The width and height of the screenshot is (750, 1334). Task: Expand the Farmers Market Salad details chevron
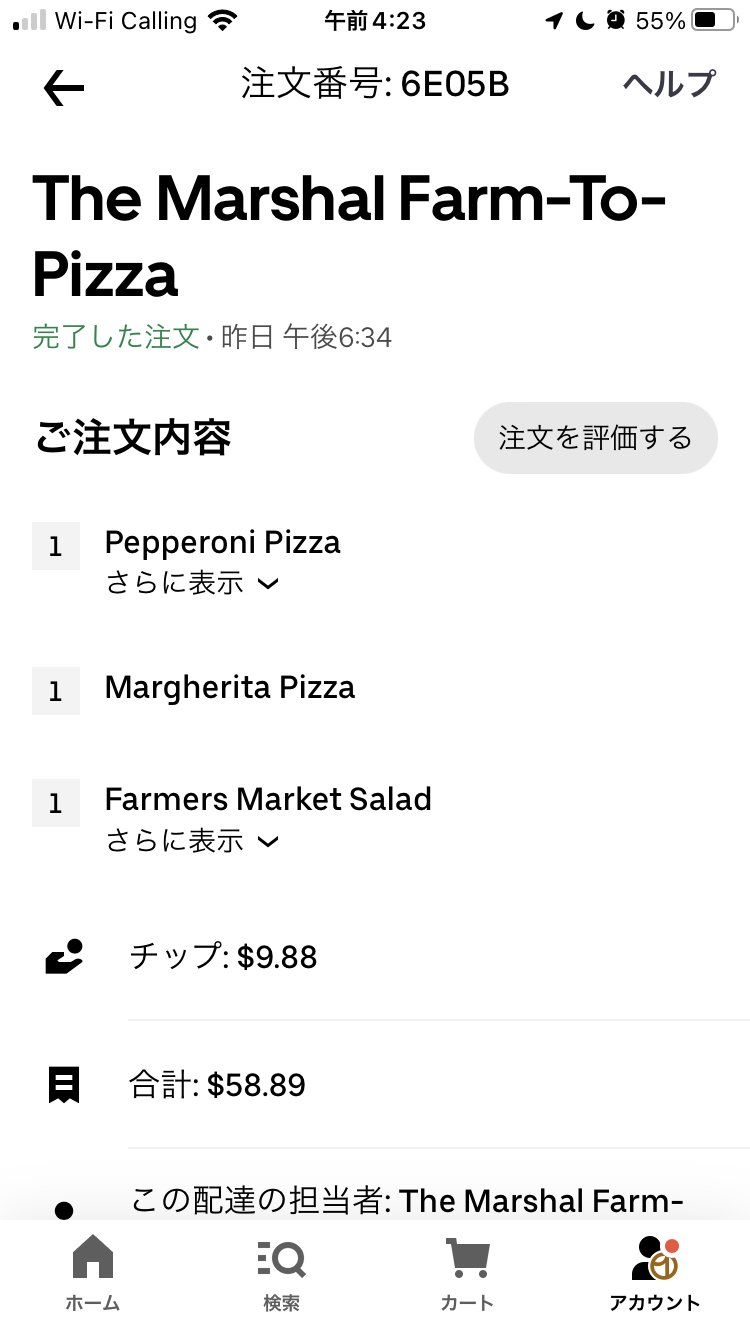[267, 842]
